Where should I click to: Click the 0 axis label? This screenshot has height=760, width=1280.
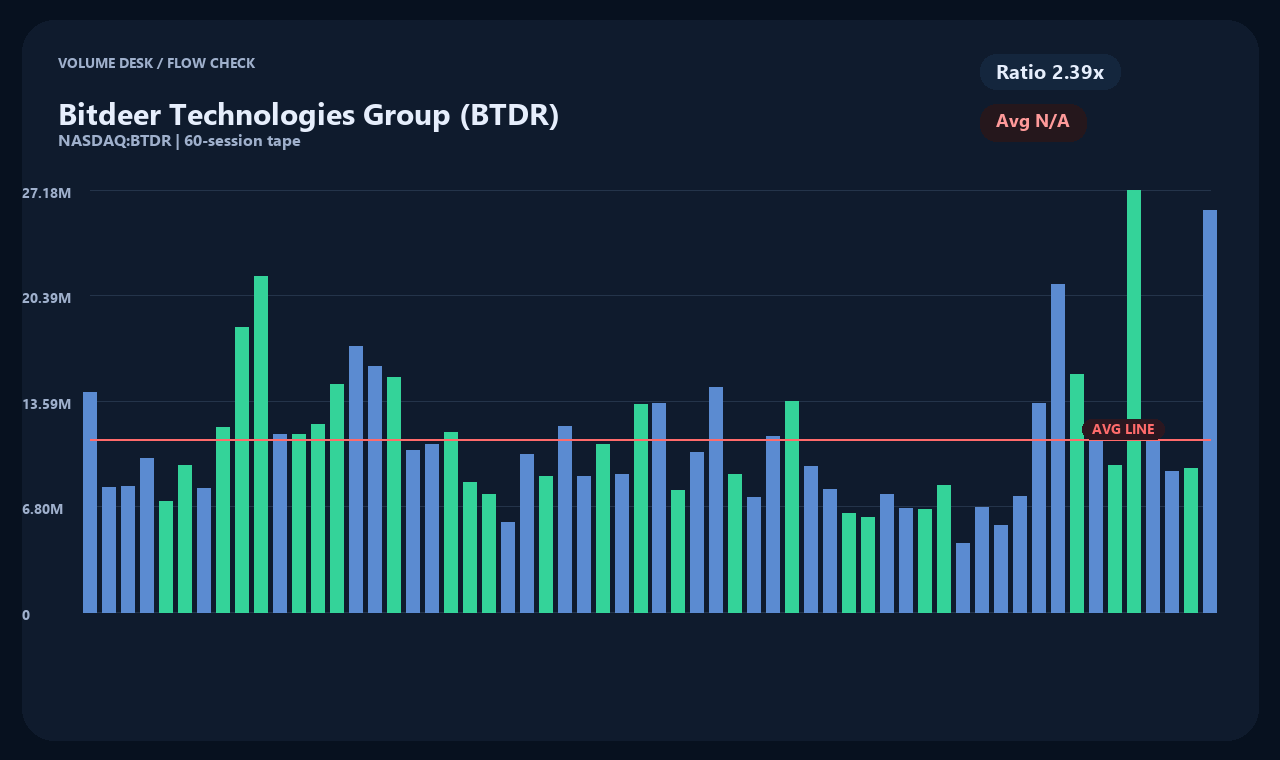(26, 615)
